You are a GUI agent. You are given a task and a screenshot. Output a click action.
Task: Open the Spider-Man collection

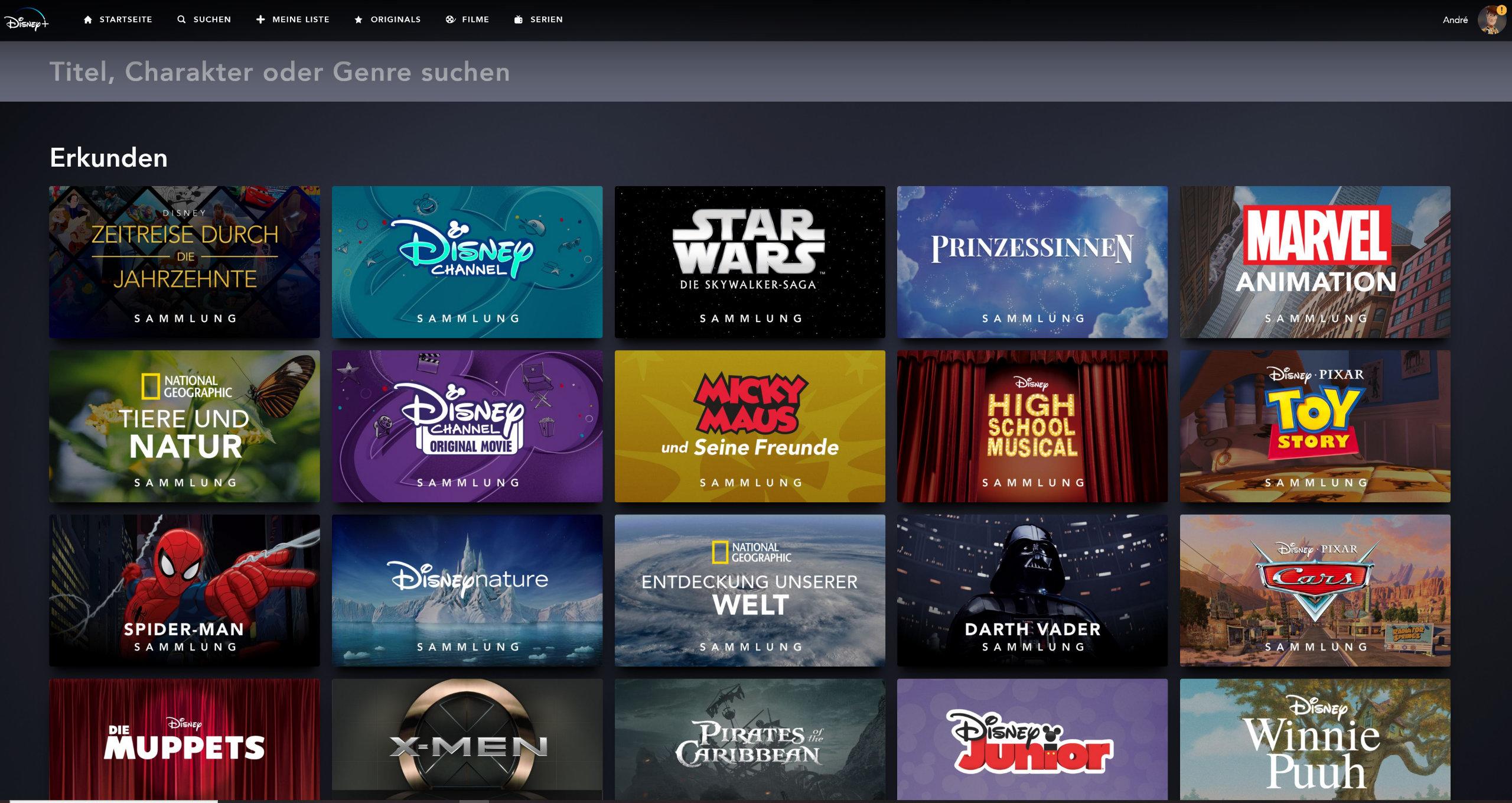click(x=184, y=591)
